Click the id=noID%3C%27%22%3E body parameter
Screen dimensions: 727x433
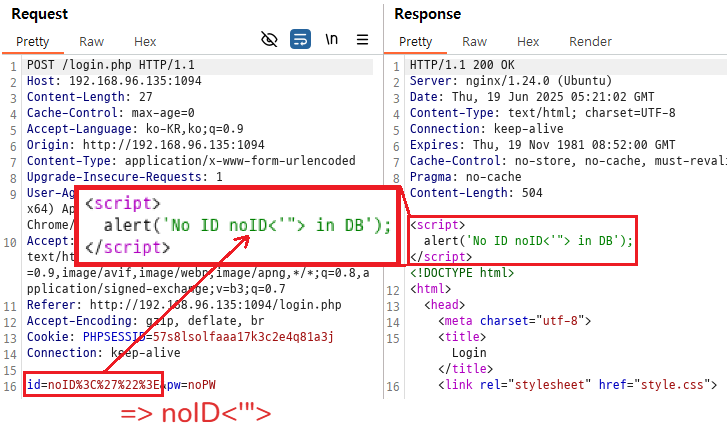pyautogui.click(x=93, y=385)
